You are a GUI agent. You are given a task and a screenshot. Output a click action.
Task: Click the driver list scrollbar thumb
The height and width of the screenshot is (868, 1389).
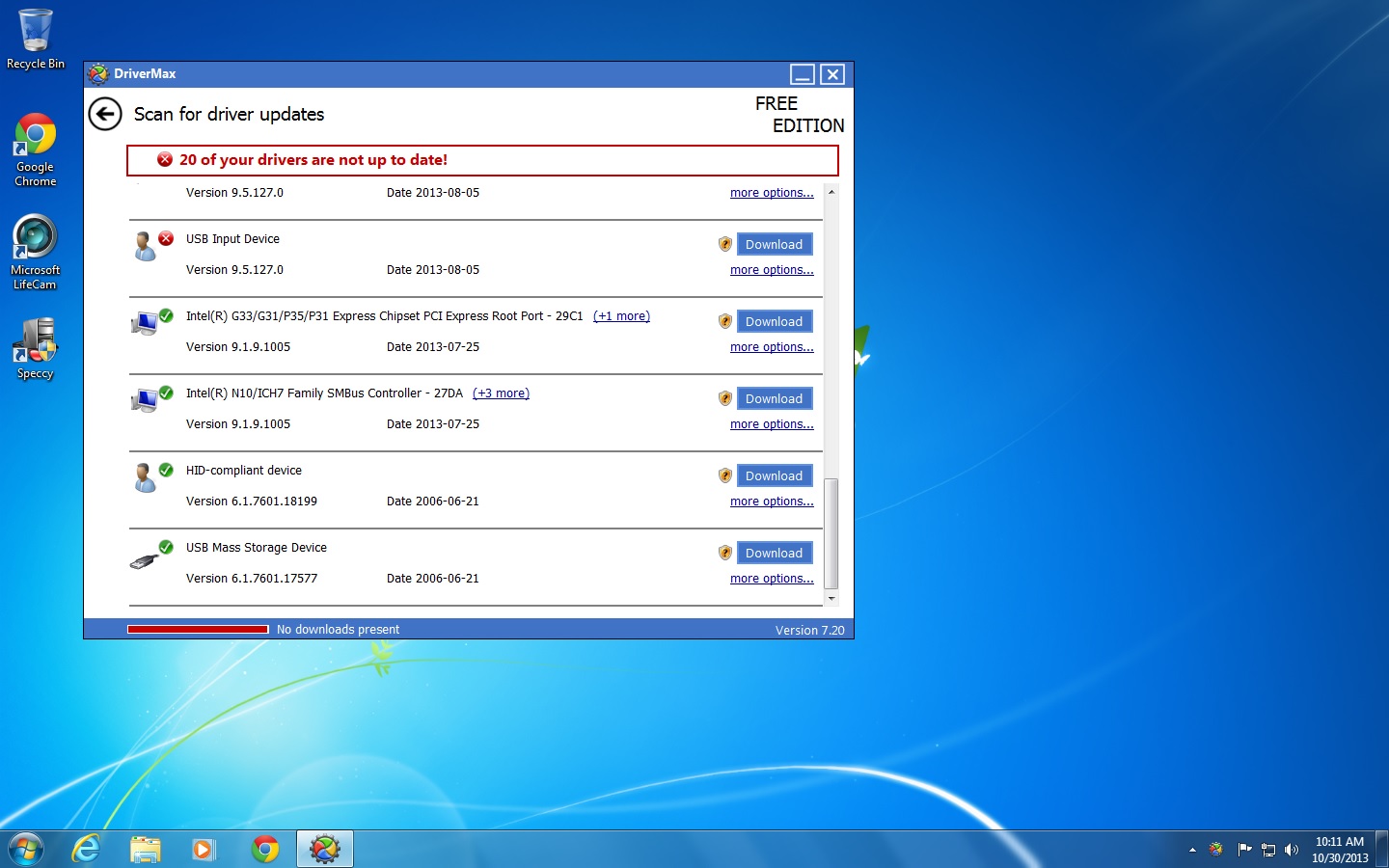(x=831, y=533)
